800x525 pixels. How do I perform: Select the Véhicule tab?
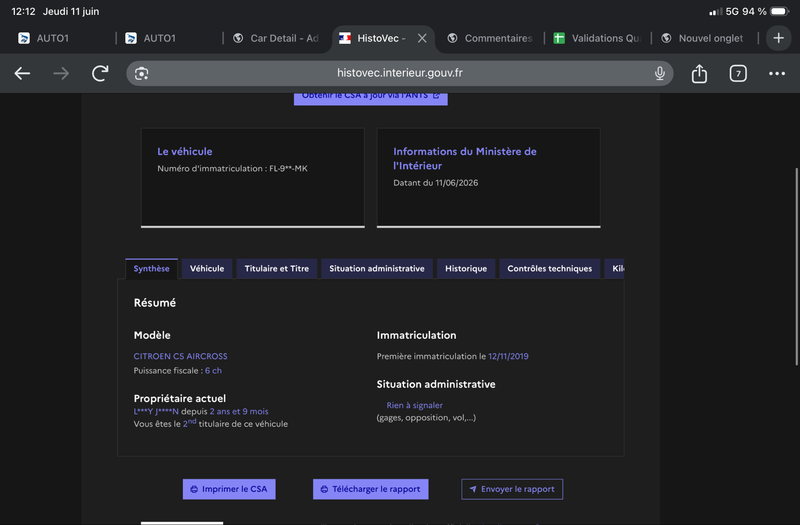pos(207,268)
